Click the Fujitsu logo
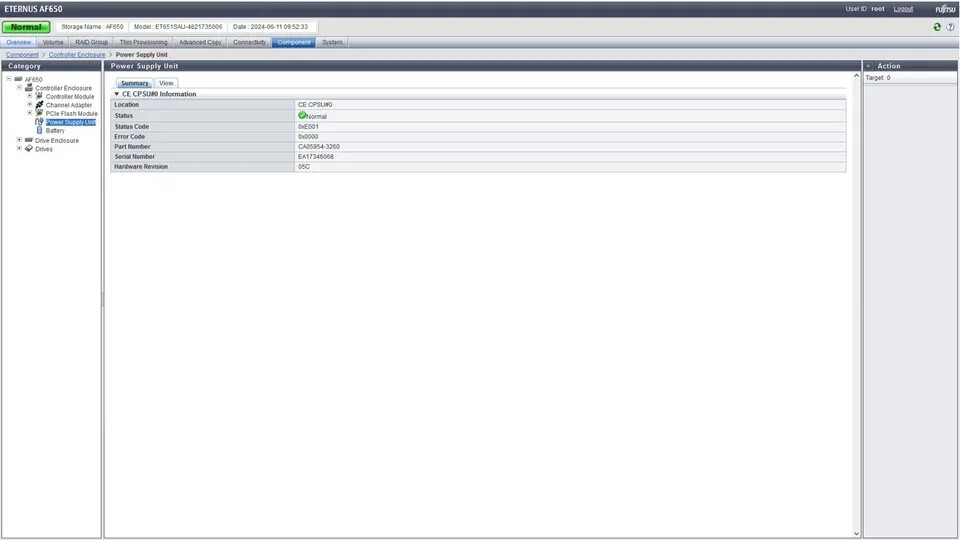The height and width of the screenshot is (540, 960). coord(945,8)
